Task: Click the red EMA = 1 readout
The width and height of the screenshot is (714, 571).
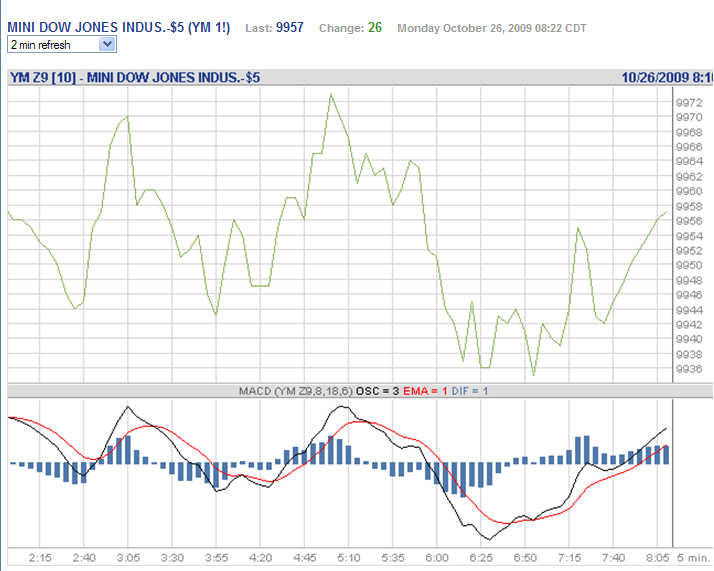Action: pyautogui.click(x=425, y=391)
